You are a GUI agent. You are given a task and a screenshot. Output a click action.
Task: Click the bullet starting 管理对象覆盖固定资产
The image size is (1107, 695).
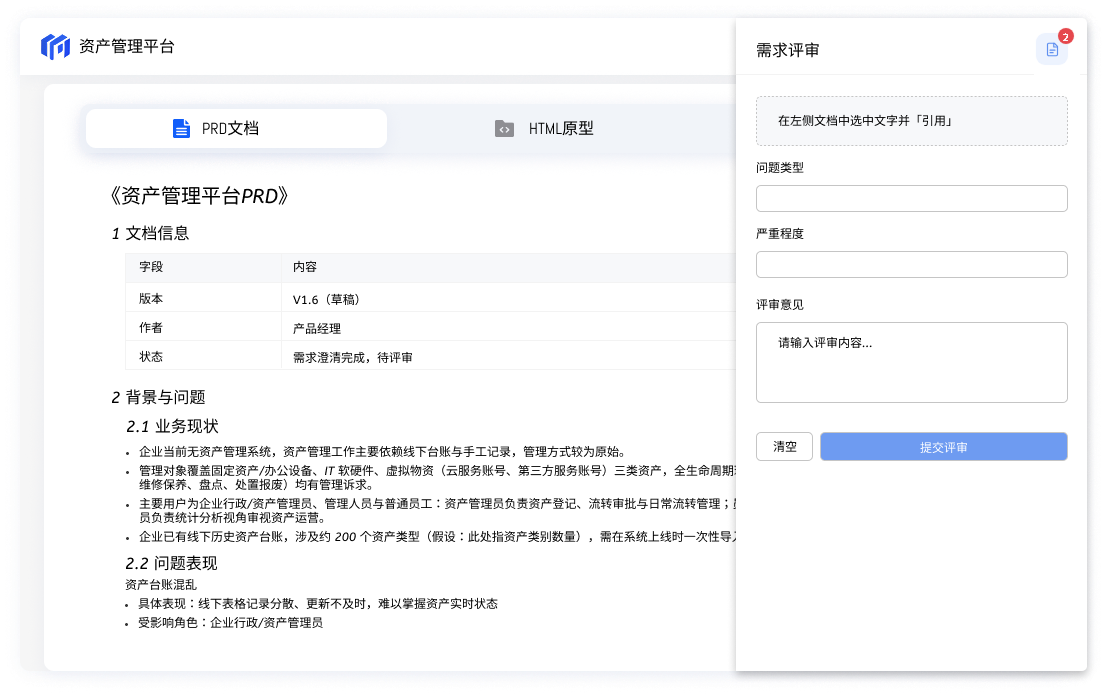point(437,477)
